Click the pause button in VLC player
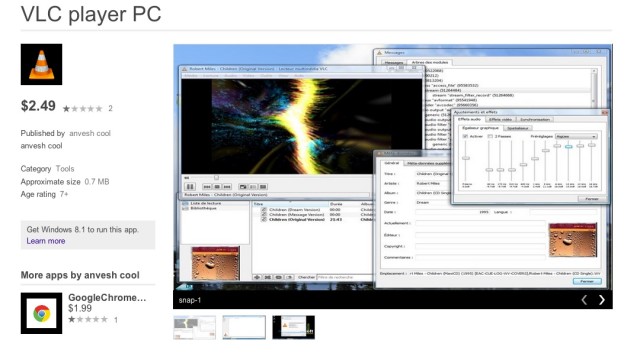The height and width of the screenshot is (360, 640). coord(190,187)
